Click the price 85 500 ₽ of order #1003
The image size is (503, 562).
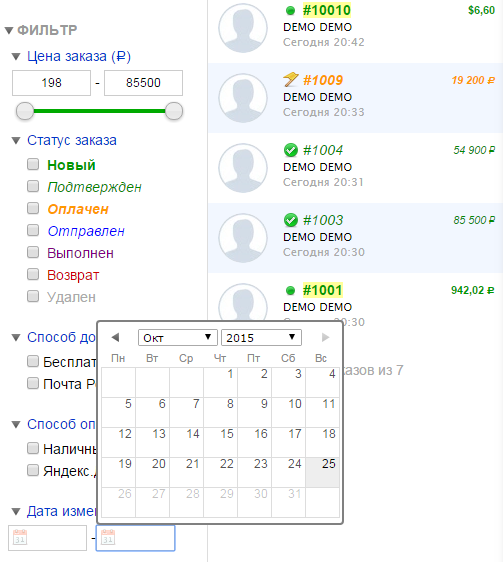point(474,220)
